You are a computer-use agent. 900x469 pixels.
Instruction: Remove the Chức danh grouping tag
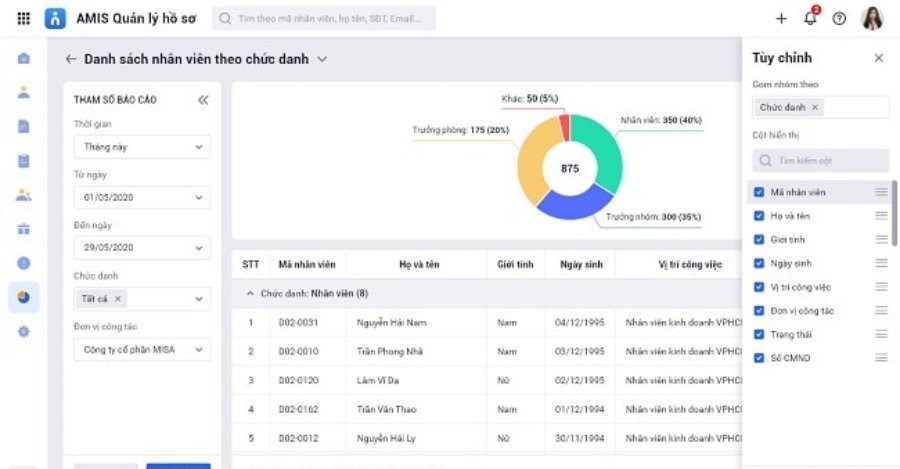(x=815, y=107)
